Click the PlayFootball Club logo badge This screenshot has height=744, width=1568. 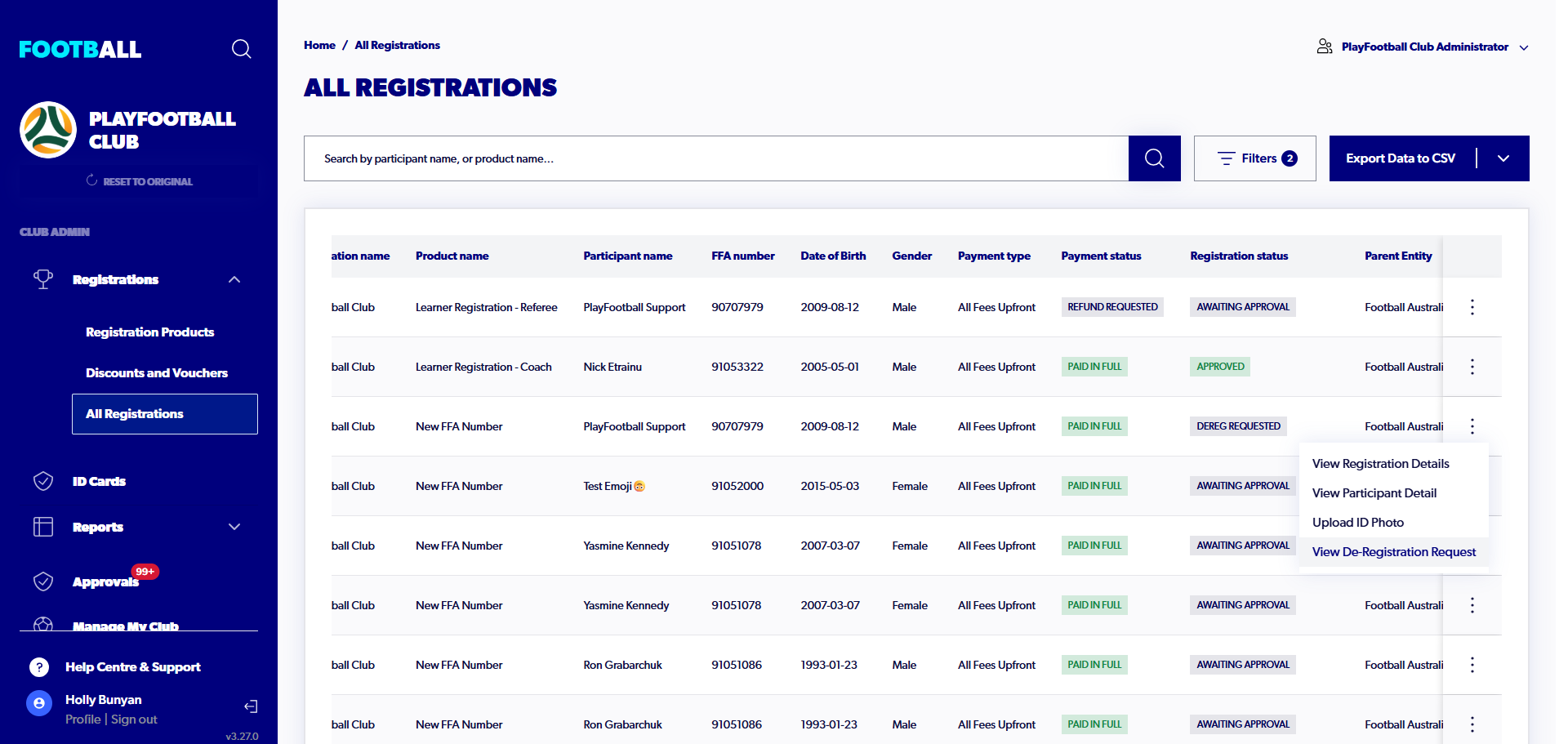click(48, 130)
